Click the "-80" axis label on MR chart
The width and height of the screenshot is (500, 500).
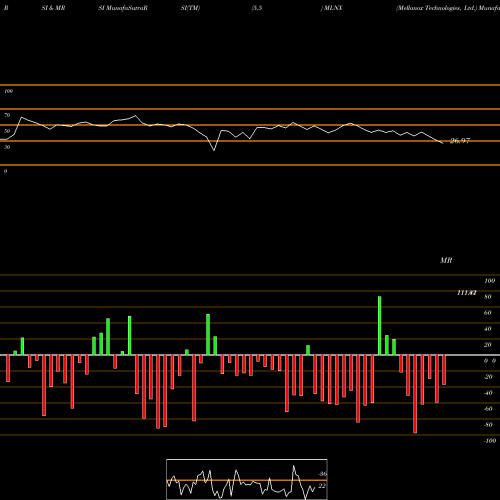(488, 425)
